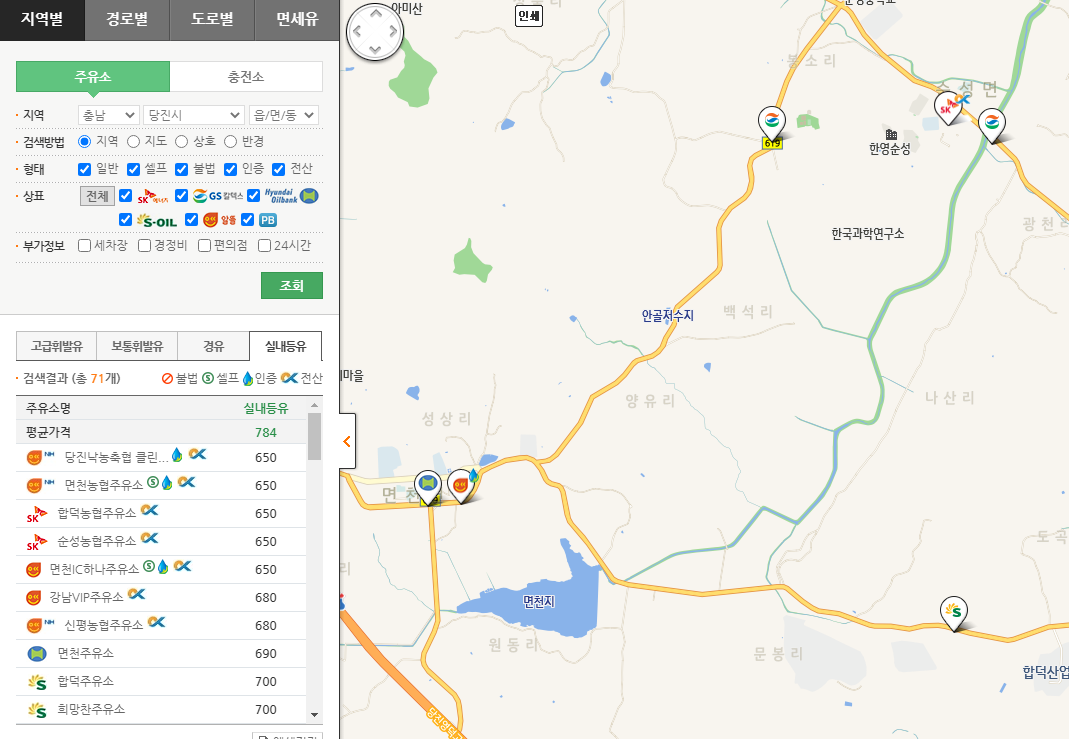This screenshot has height=739, width=1069.
Task: Pan the map down with the navigation arrow
Action: (375, 49)
